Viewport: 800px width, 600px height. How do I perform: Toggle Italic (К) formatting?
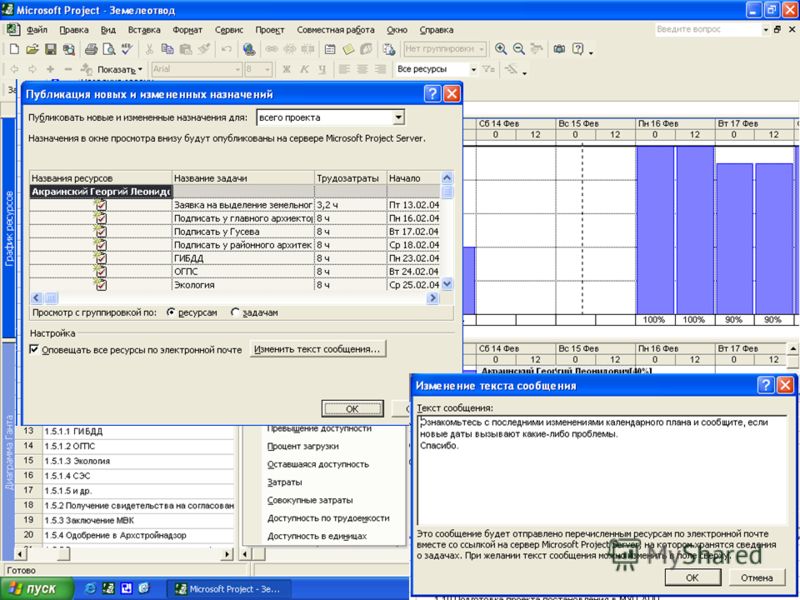[x=304, y=69]
